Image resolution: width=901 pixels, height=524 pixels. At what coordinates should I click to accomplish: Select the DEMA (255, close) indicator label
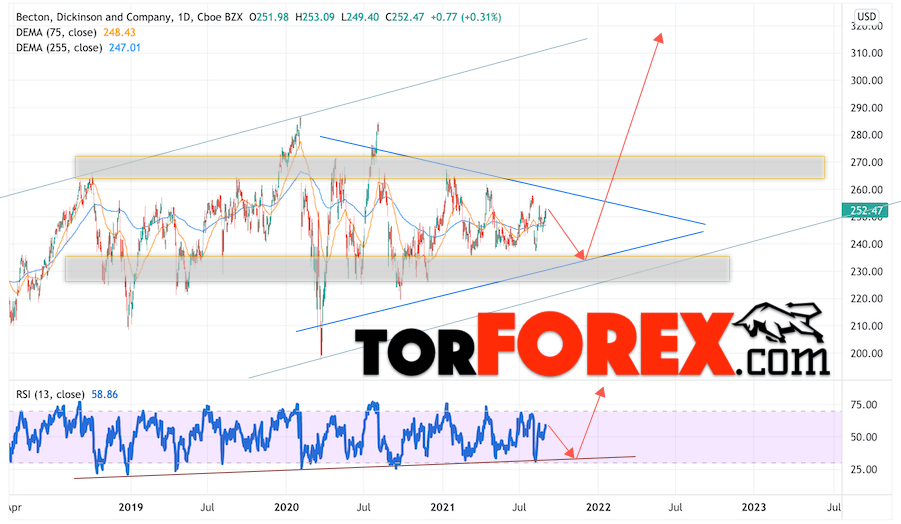pyautogui.click(x=59, y=48)
